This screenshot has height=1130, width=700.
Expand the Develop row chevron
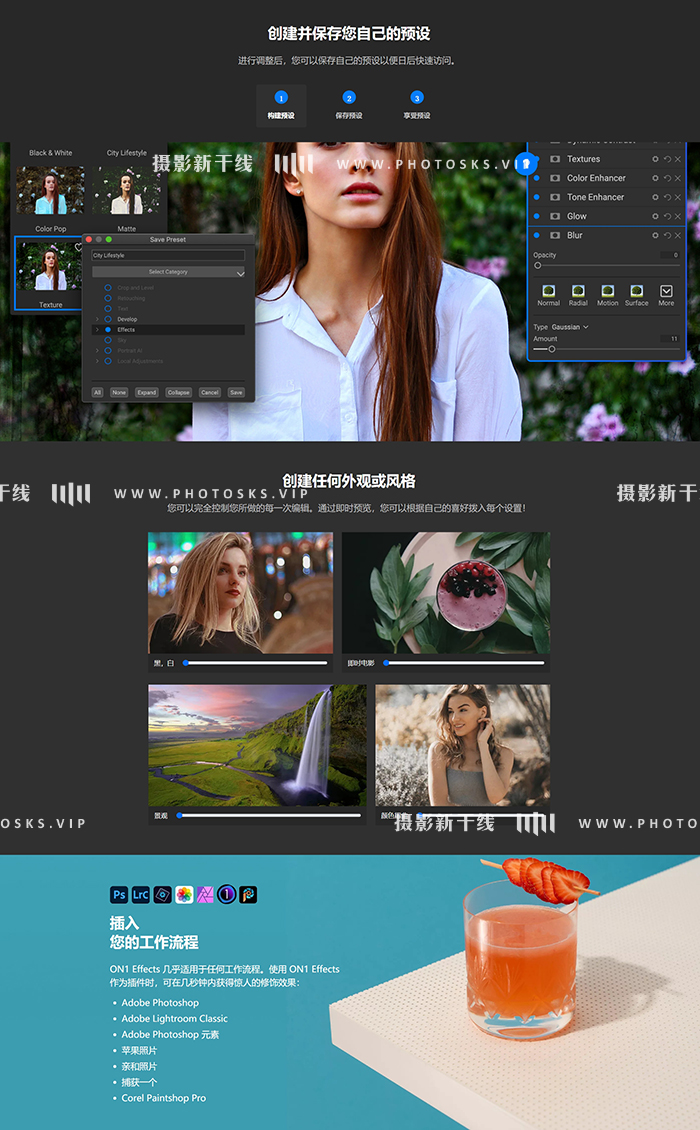click(97, 319)
